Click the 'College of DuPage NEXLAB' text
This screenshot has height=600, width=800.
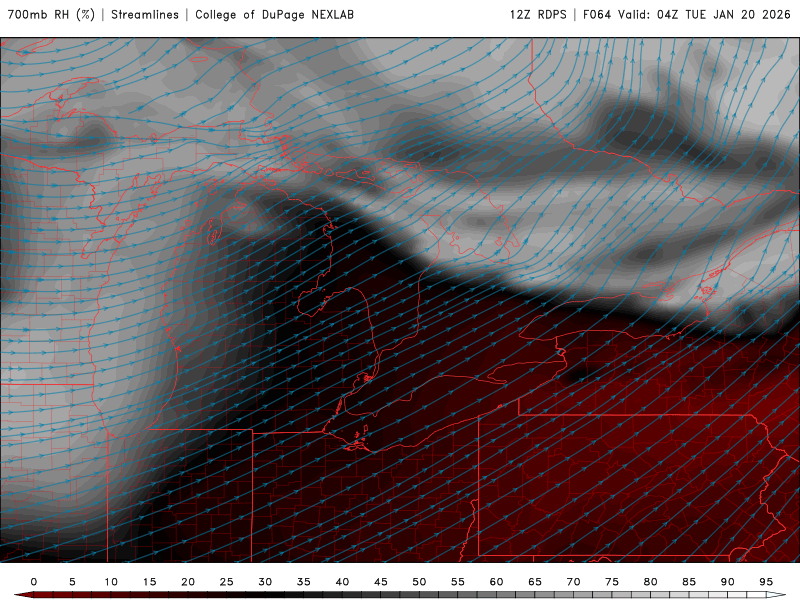click(x=274, y=15)
